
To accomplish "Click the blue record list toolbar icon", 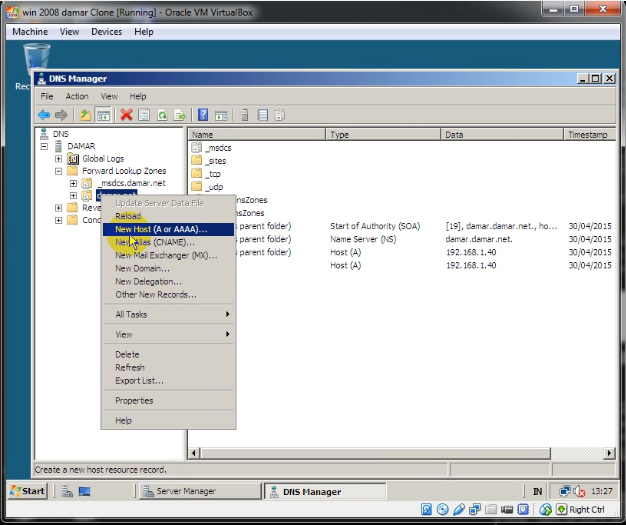I will (x=262, y=115).
